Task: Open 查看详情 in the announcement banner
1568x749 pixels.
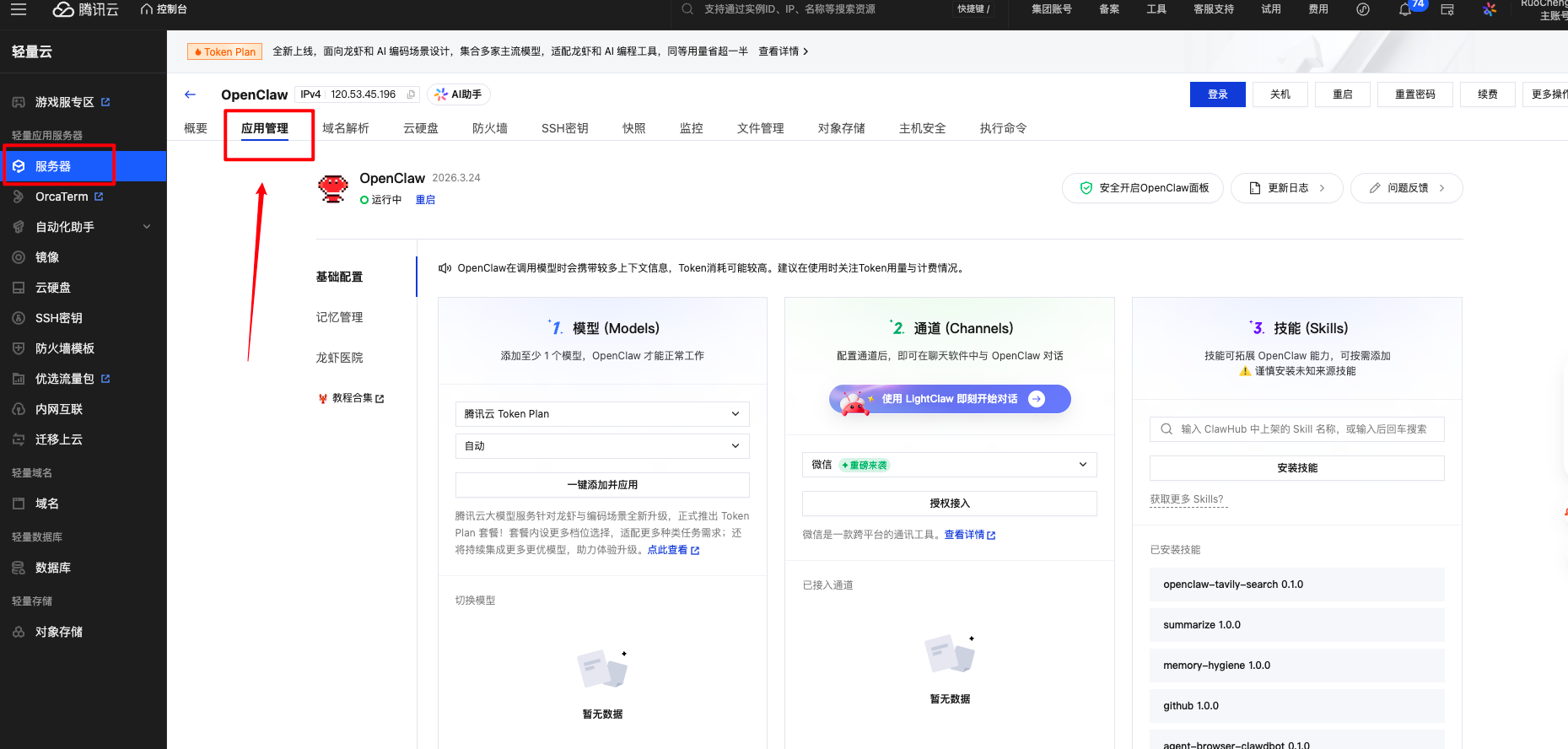Action: click(x=783, y=51)
